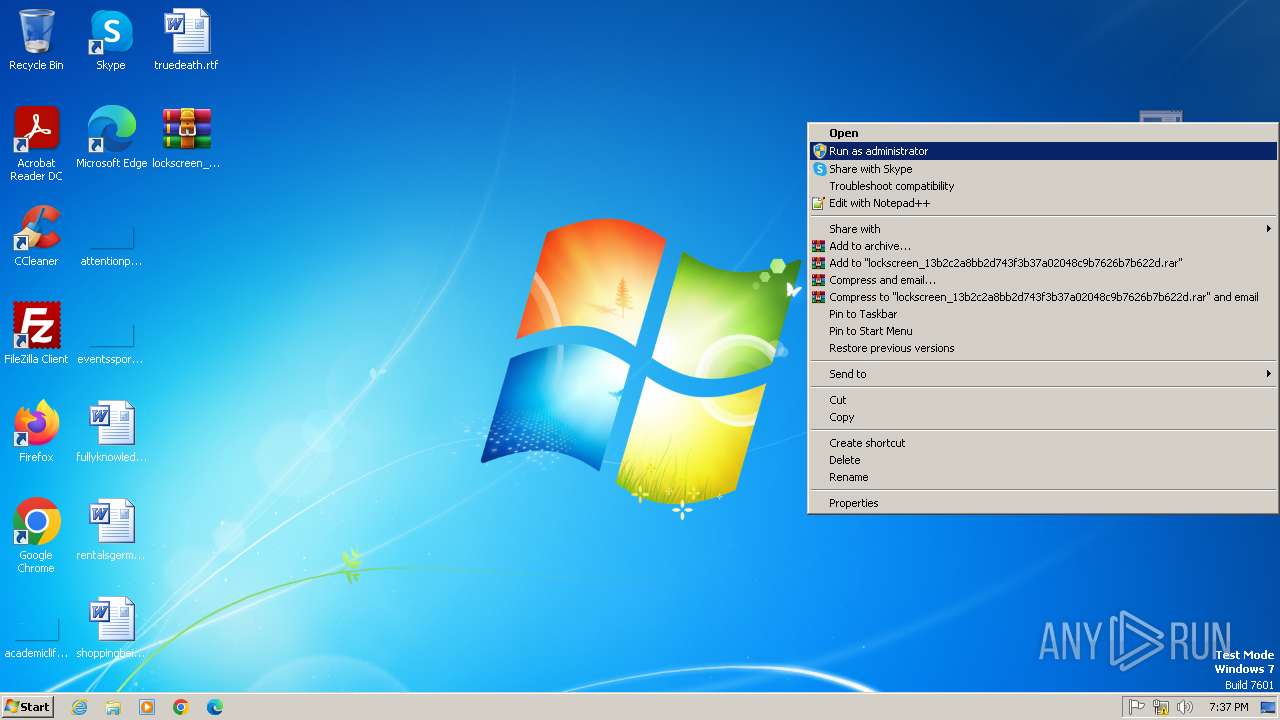Choose Open in the context menu

1043,133
